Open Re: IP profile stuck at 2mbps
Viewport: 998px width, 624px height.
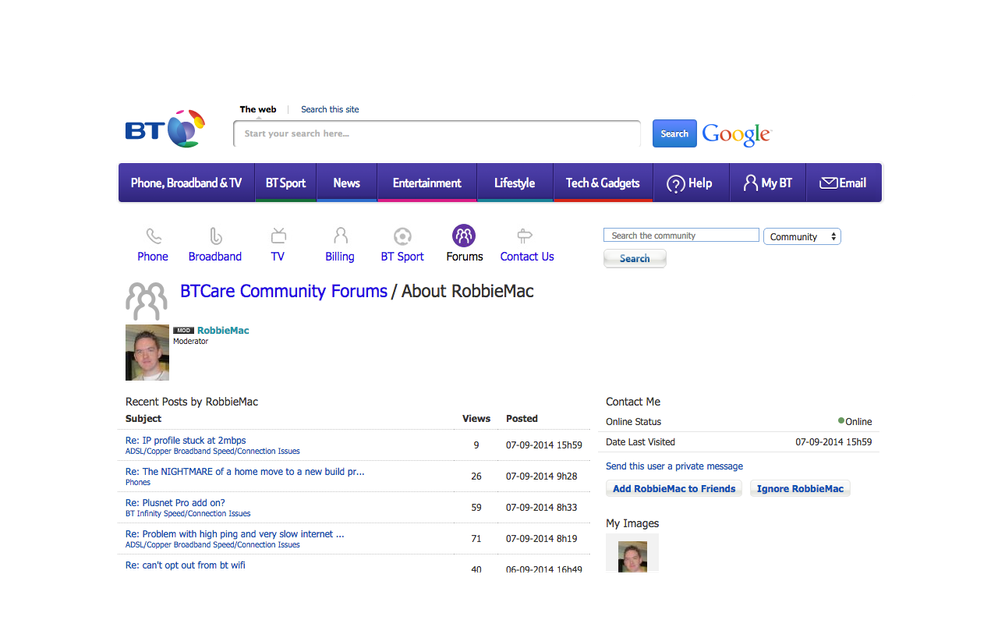185,440
